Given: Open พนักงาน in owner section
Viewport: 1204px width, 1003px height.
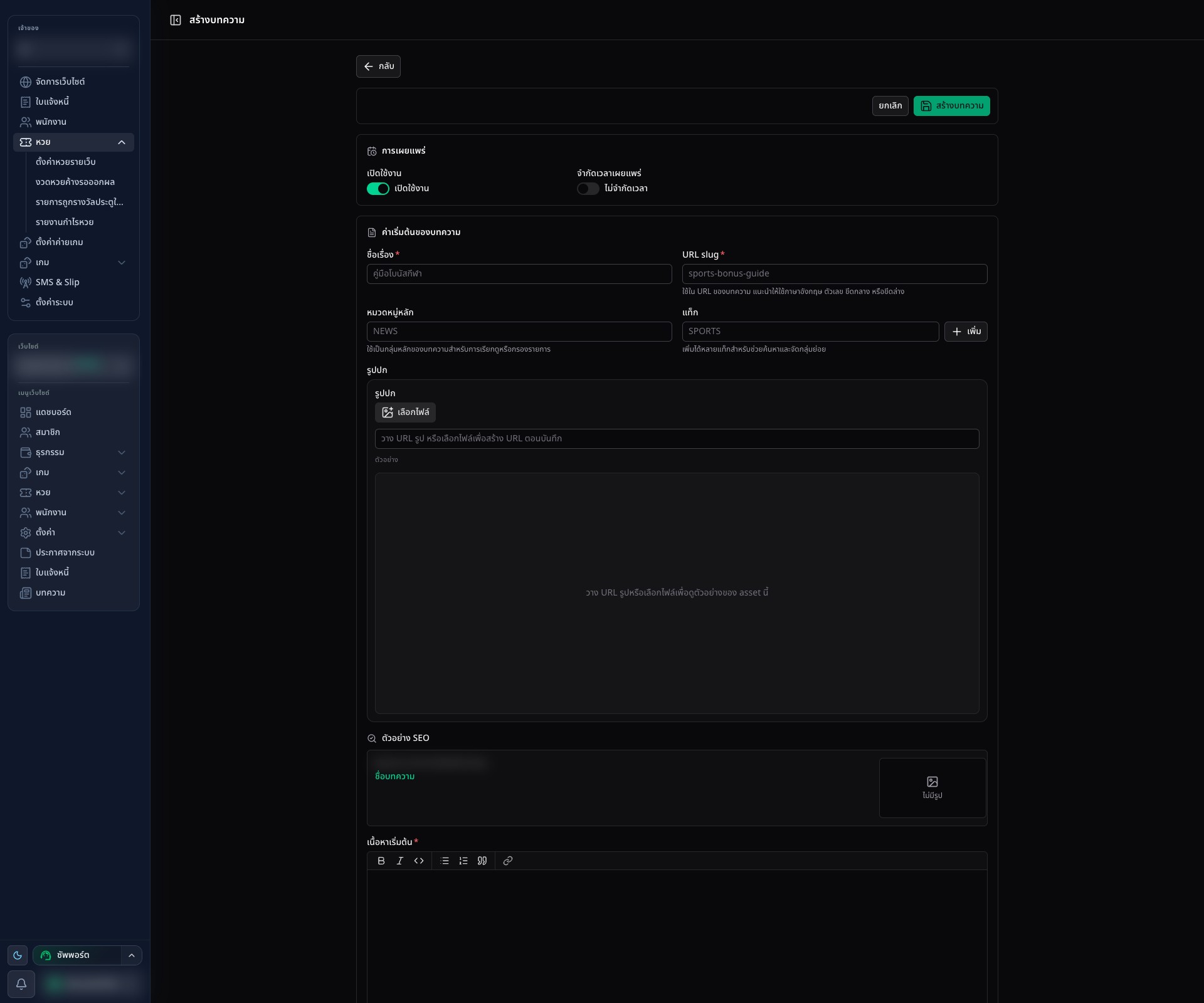Looking at the screenshot, I should click(73, 122).
